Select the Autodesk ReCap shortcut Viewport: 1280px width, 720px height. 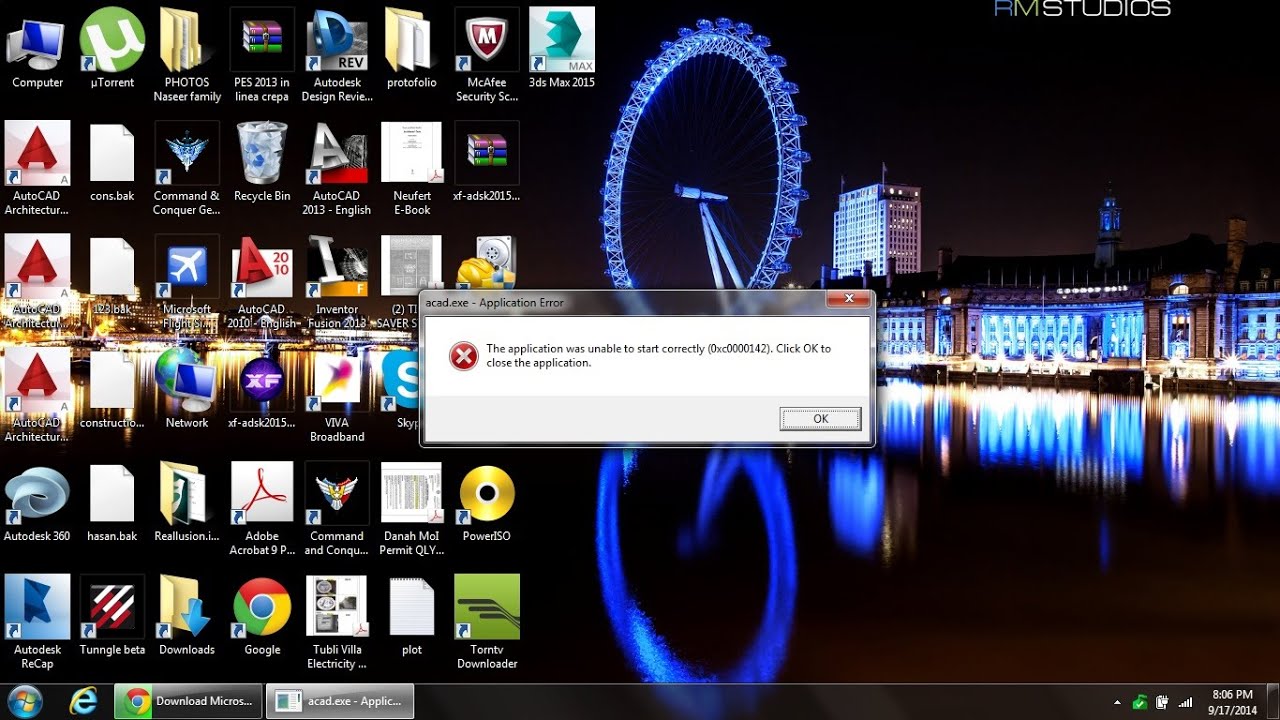[37, 622]
